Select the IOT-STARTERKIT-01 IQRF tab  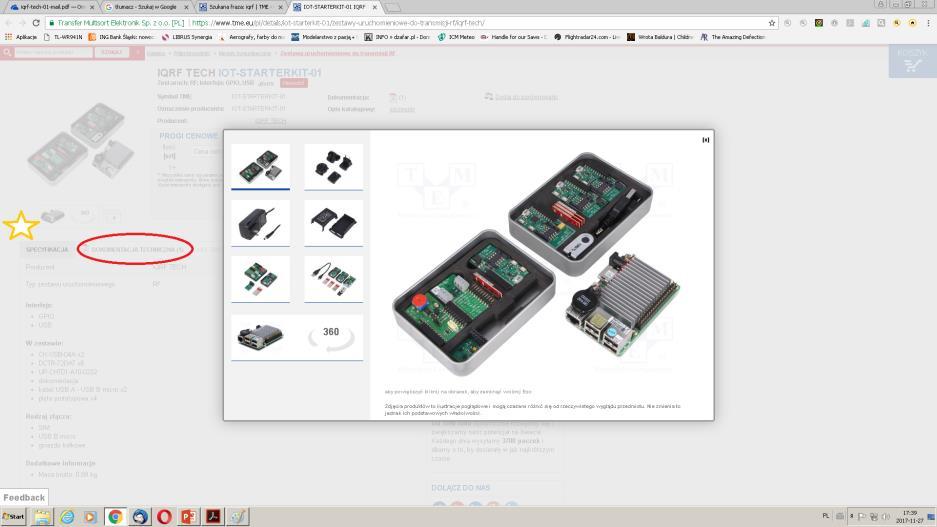(x=335, y=7)
